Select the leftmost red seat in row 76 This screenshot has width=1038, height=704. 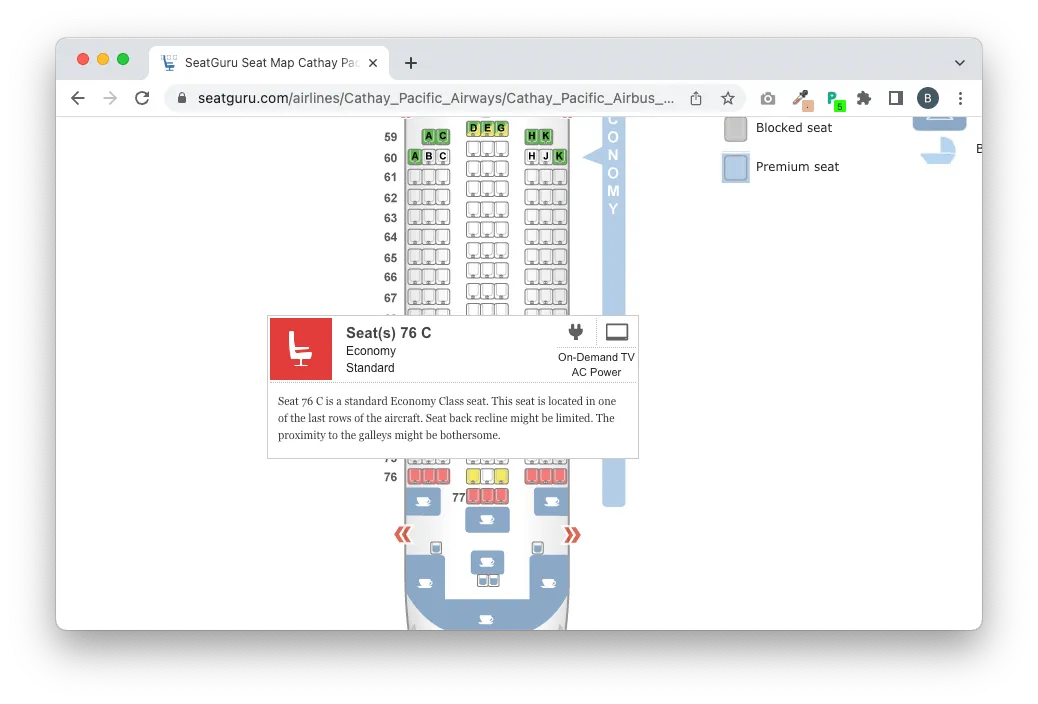414,476
